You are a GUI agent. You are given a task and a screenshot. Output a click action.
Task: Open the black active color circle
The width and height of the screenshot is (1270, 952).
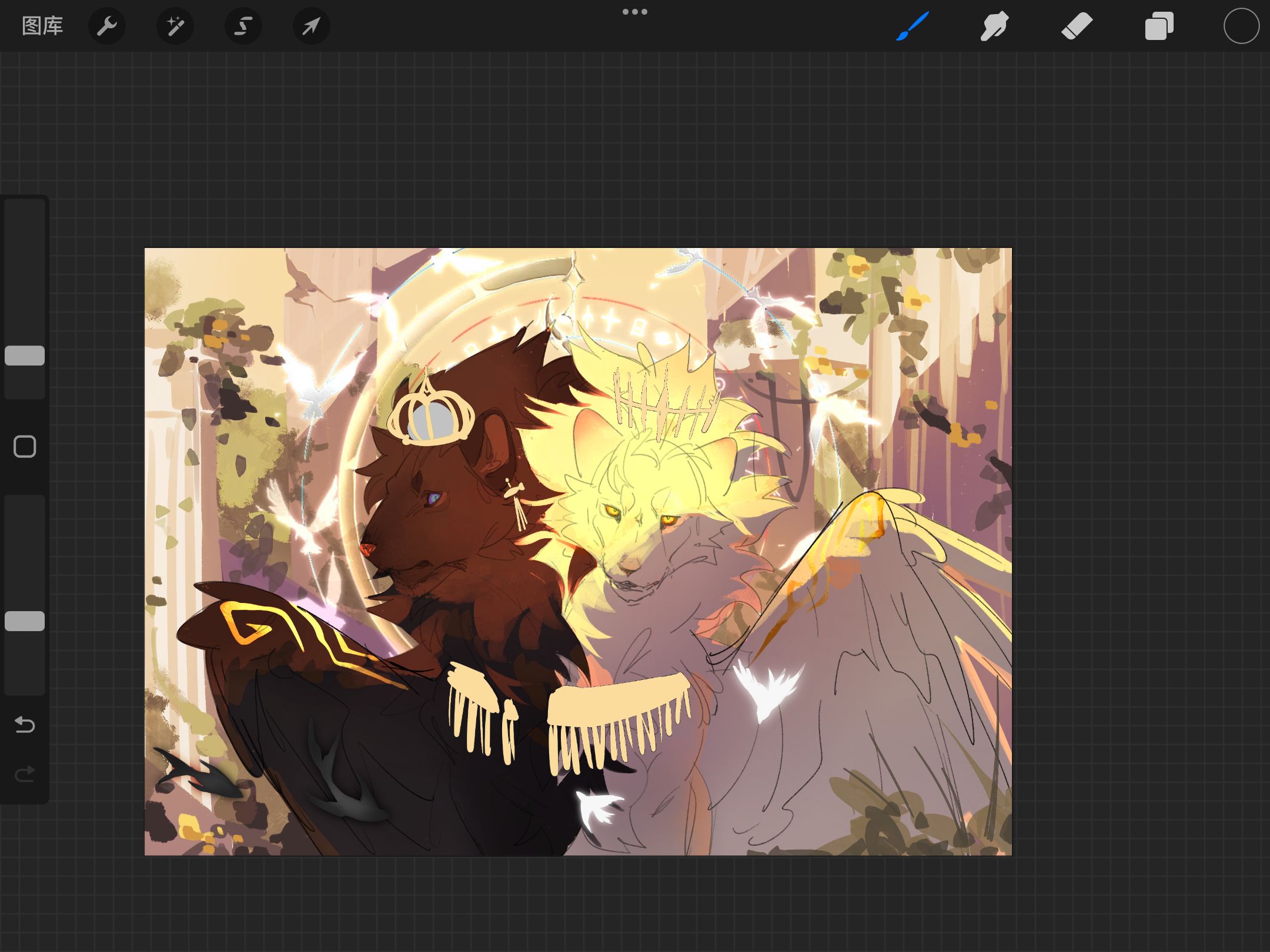[x=1241, y=26]
